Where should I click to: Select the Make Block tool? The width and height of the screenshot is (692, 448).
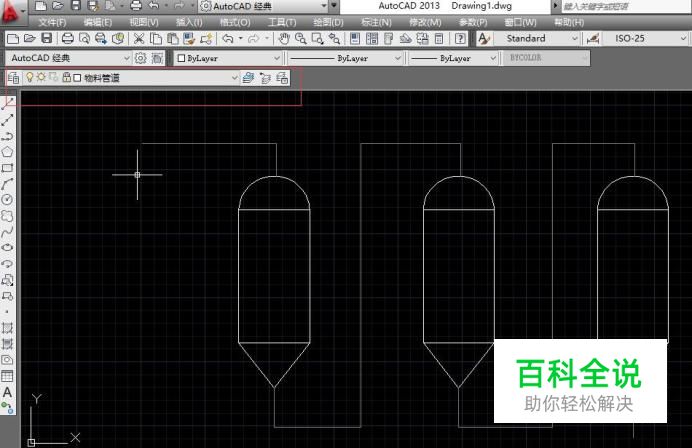[x=8, y=296]
